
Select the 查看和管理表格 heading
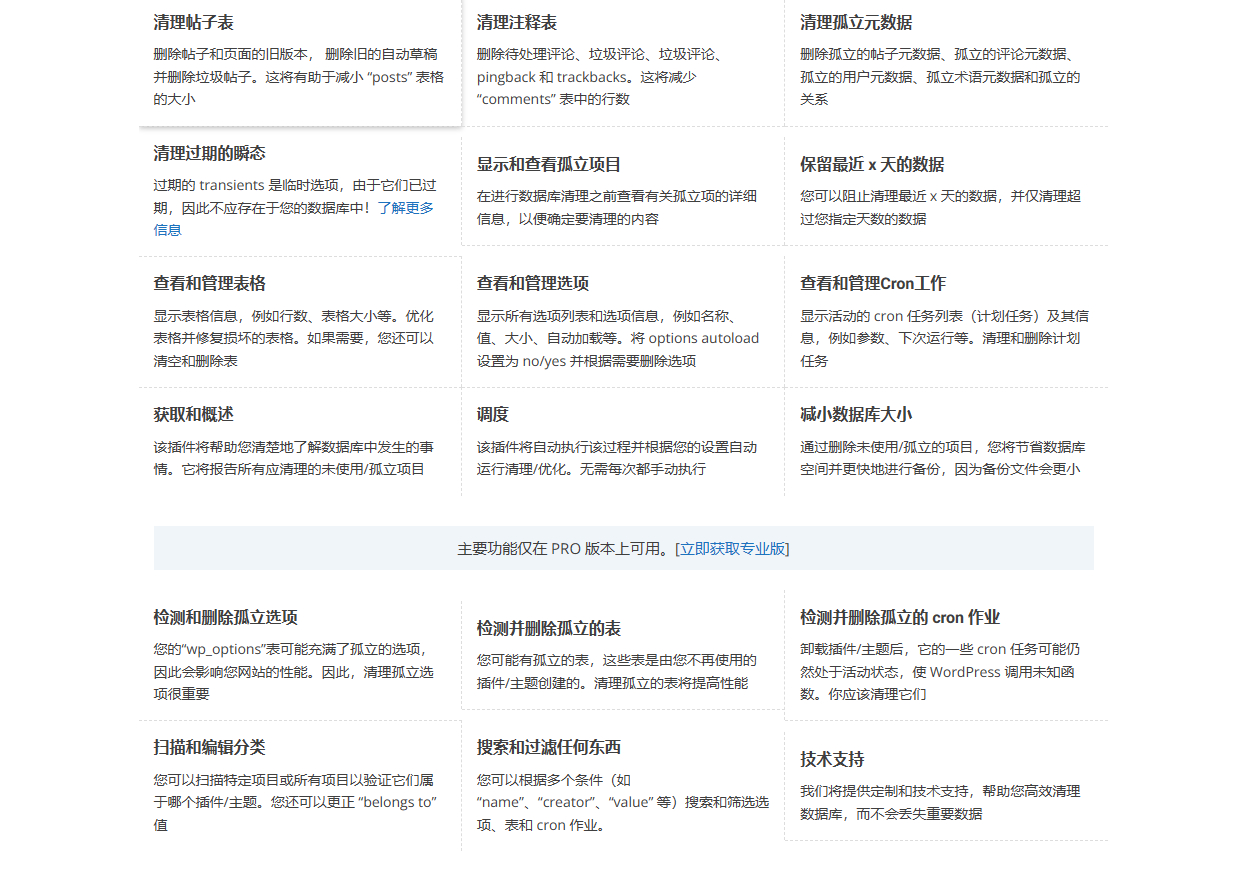pos(210,283)
